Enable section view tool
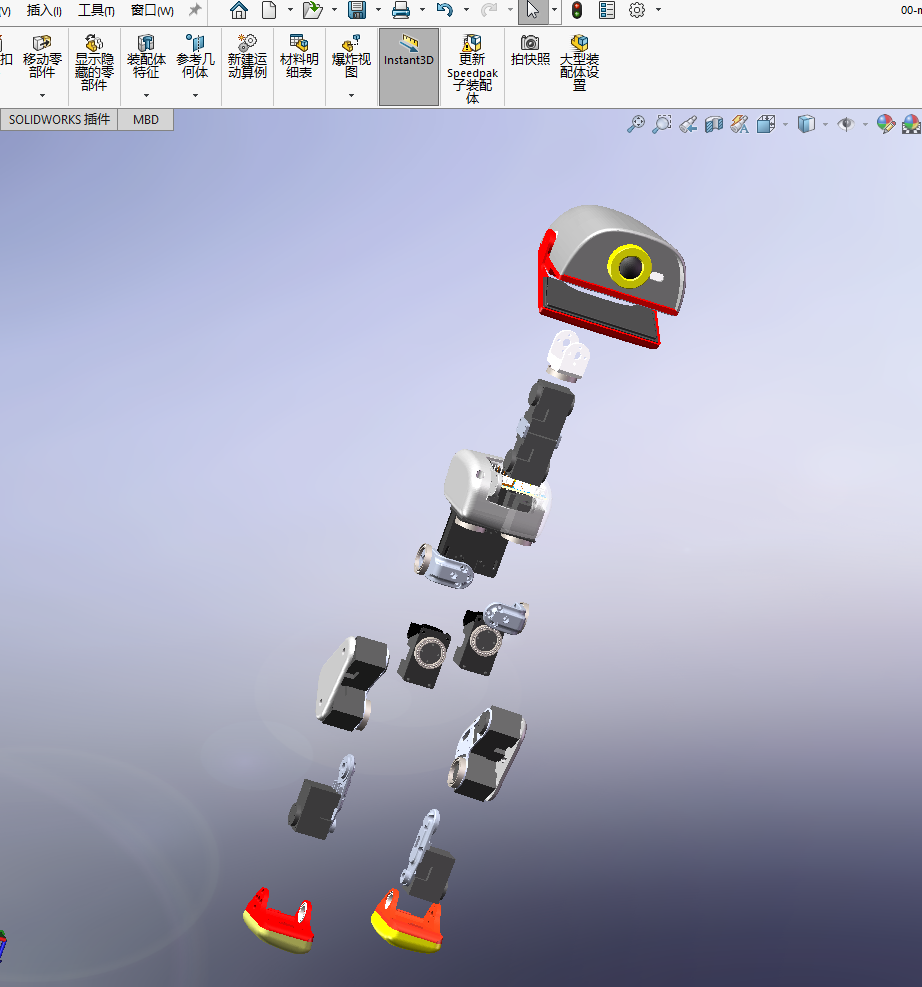922x987 pixels. click(x=714, y=124)
